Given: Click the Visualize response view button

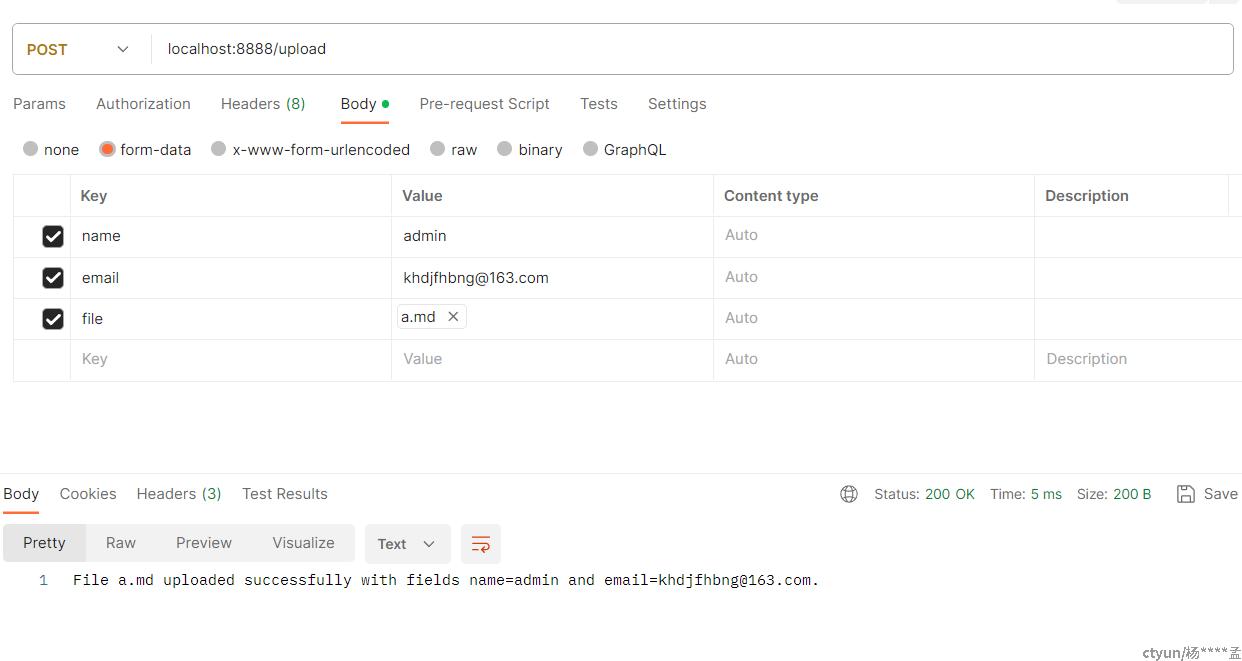Looking at the screenshot, I should [x=303, y=543].
